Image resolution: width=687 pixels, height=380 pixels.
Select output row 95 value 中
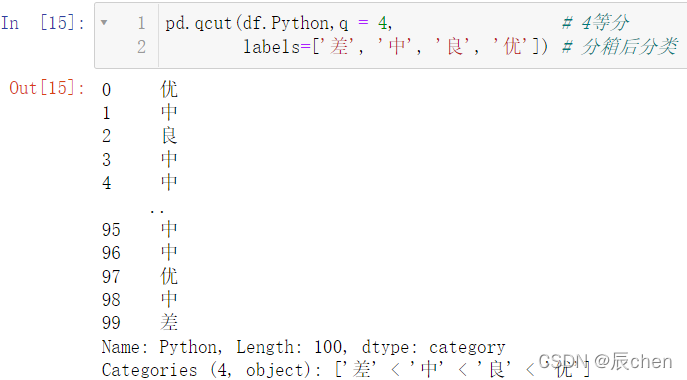pos(169,229)
